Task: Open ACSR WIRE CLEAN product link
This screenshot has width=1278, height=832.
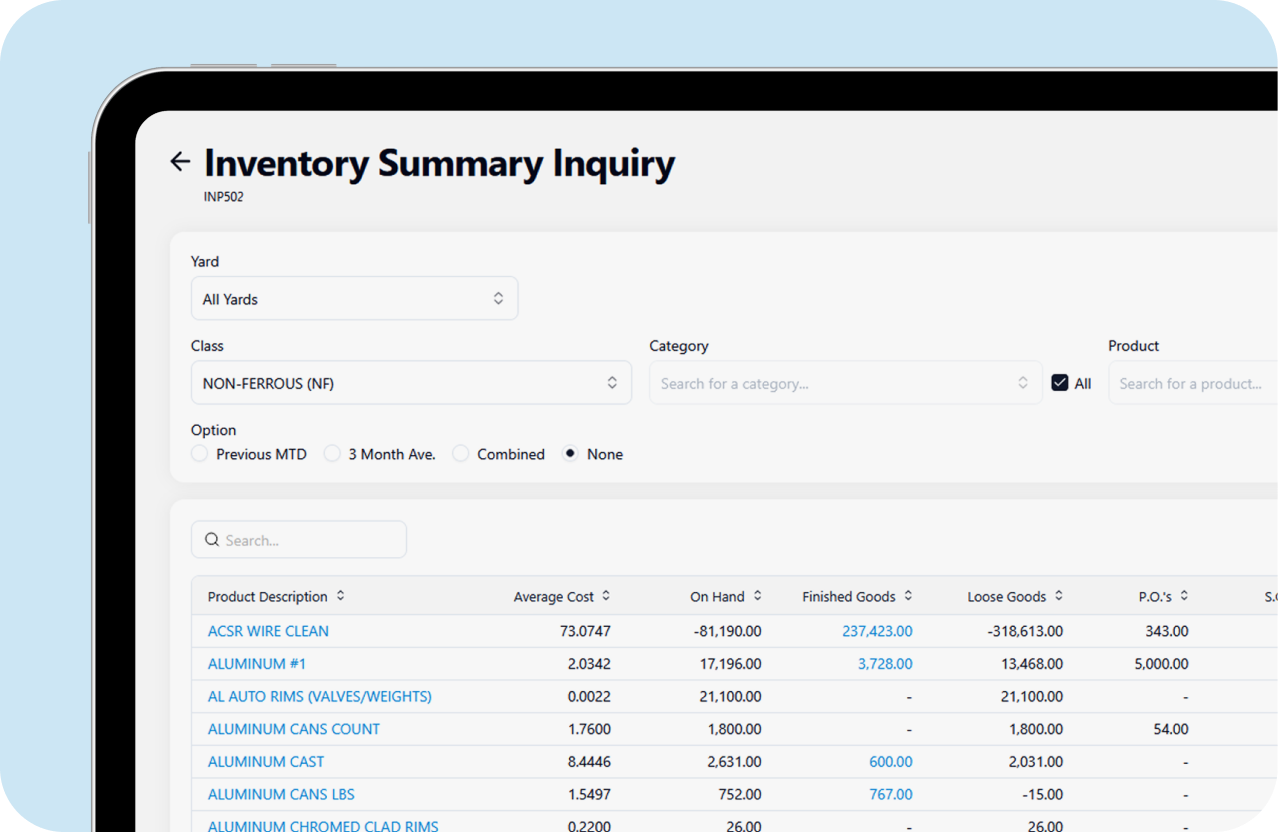Action: (x=268, y=631)
